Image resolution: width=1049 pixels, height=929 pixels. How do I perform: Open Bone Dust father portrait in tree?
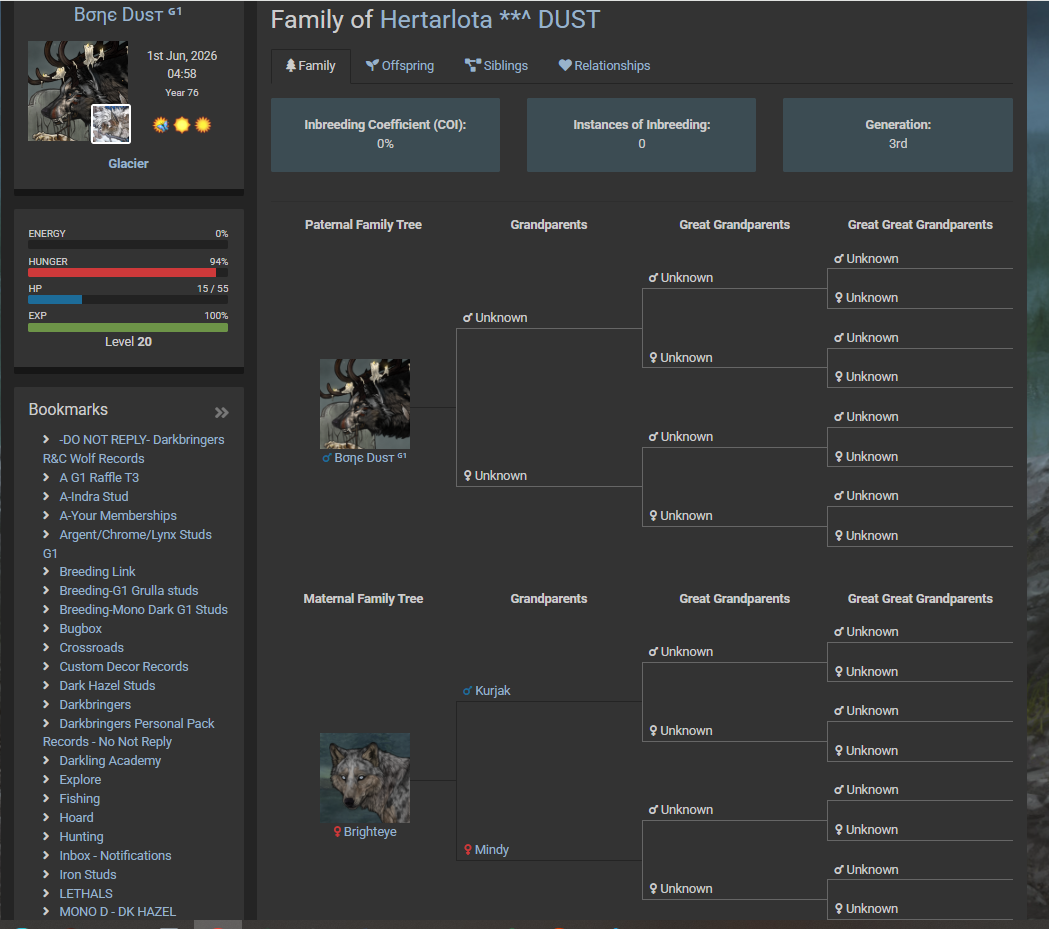point(365,403)
